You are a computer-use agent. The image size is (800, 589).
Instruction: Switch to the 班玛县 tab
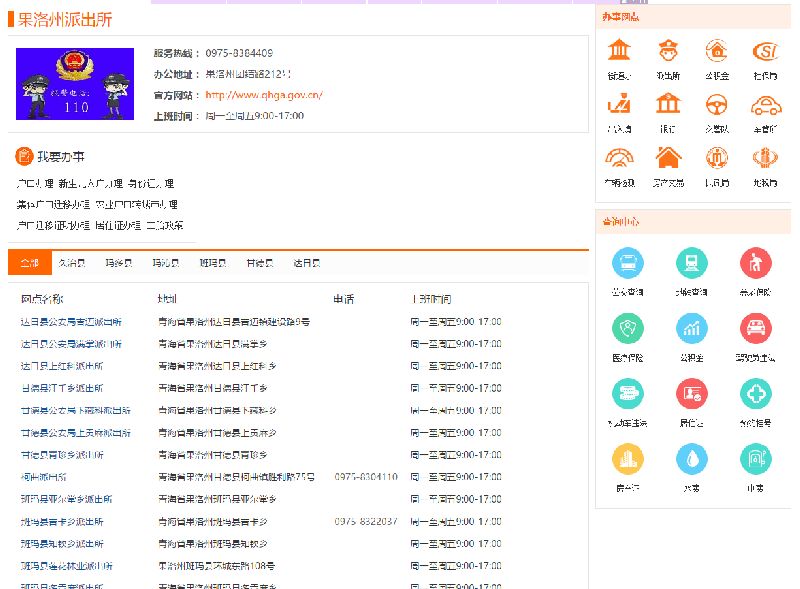coord(212,263)
